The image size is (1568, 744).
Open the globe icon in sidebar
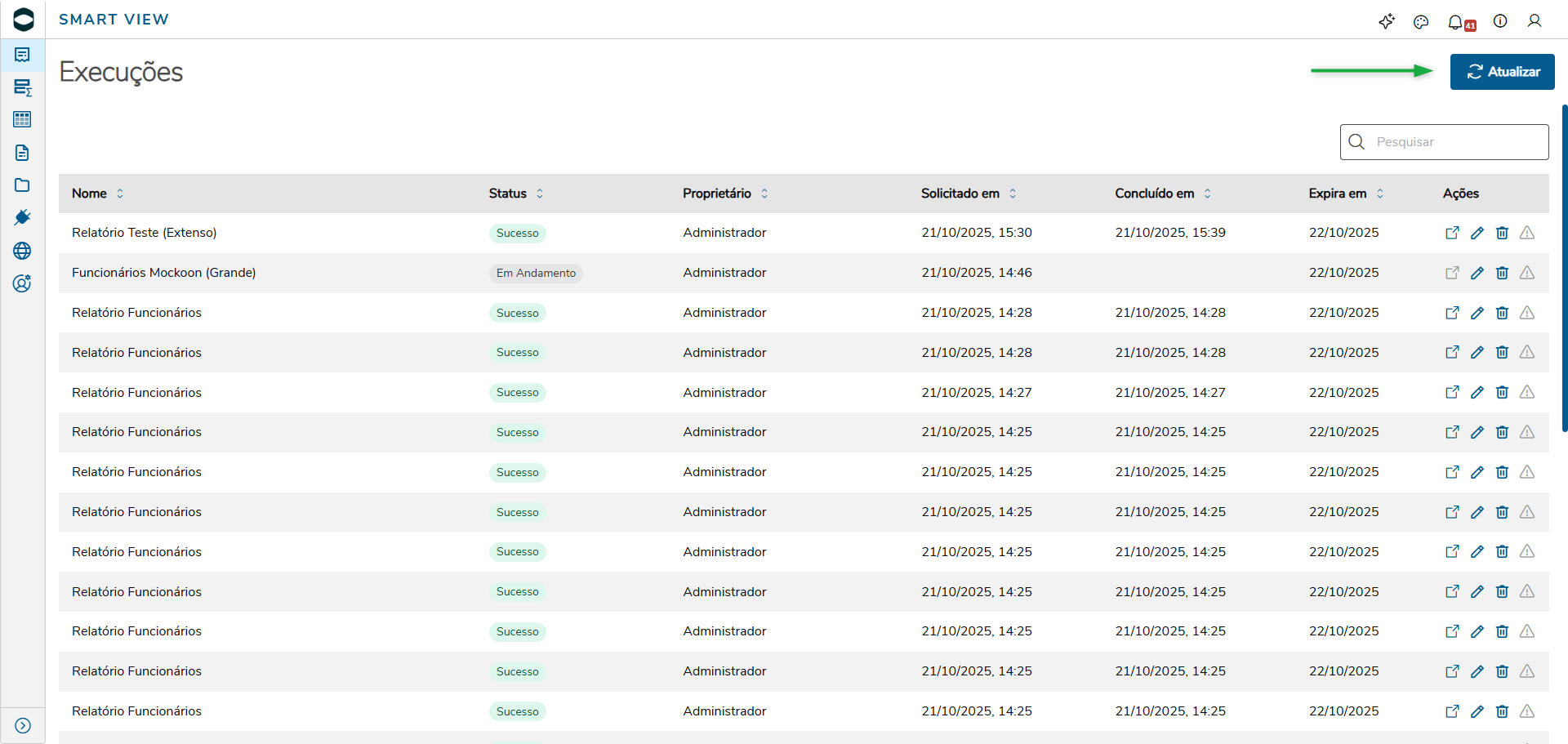[x=22, y=251]
